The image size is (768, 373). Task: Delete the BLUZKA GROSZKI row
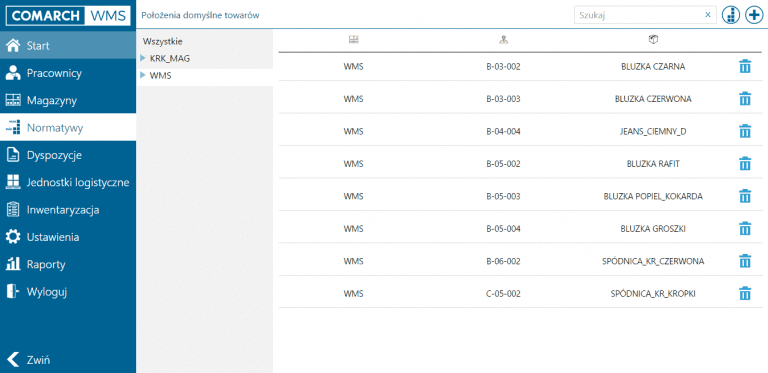pyautogui.click(x=744, y=229)
